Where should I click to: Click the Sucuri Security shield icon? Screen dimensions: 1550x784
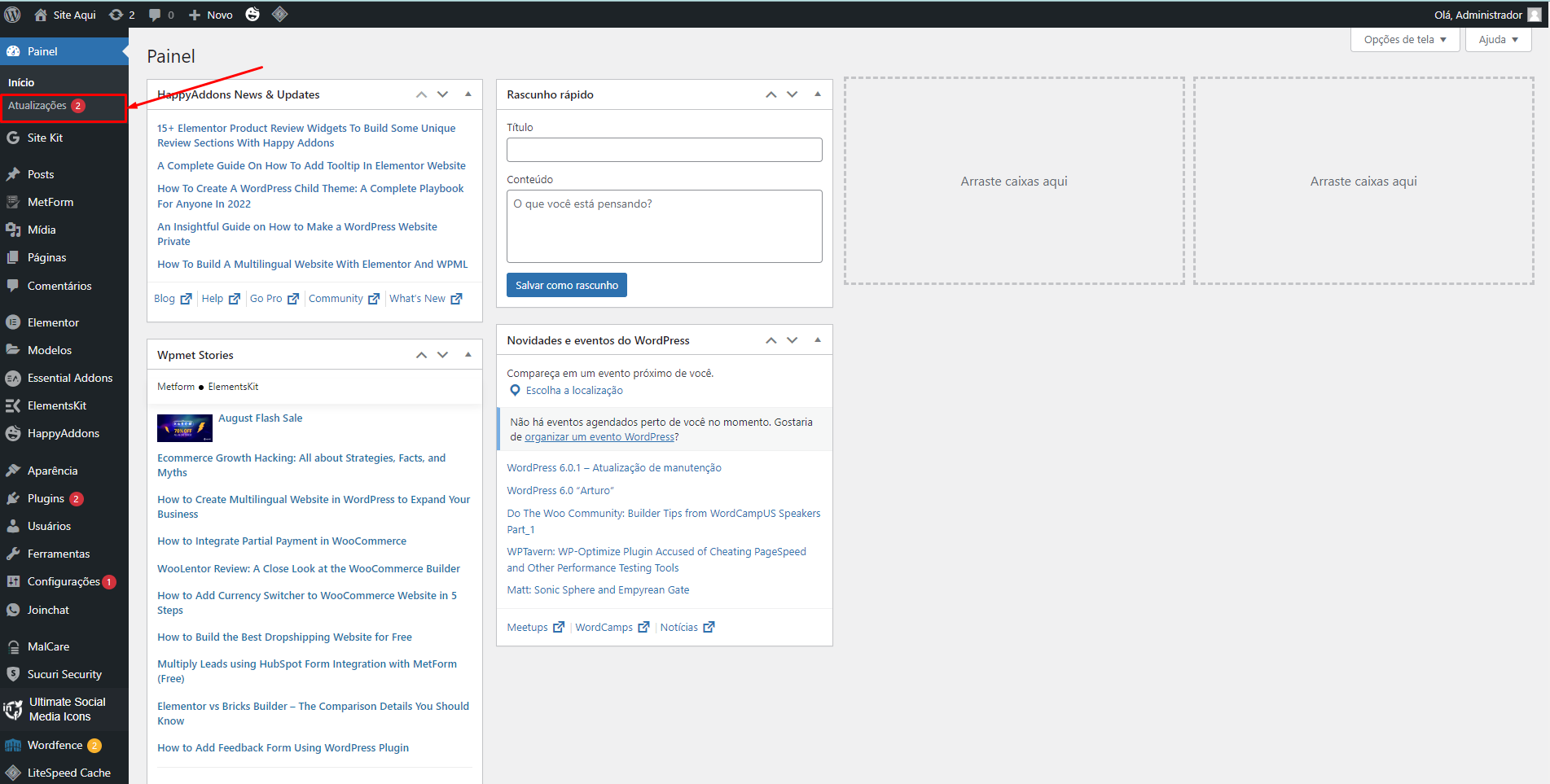[13, 674]
